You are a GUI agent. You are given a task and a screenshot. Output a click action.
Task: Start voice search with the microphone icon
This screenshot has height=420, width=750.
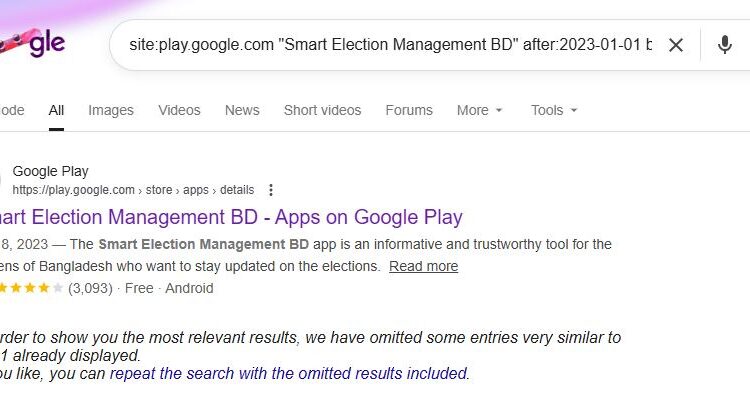pos(725,45)
